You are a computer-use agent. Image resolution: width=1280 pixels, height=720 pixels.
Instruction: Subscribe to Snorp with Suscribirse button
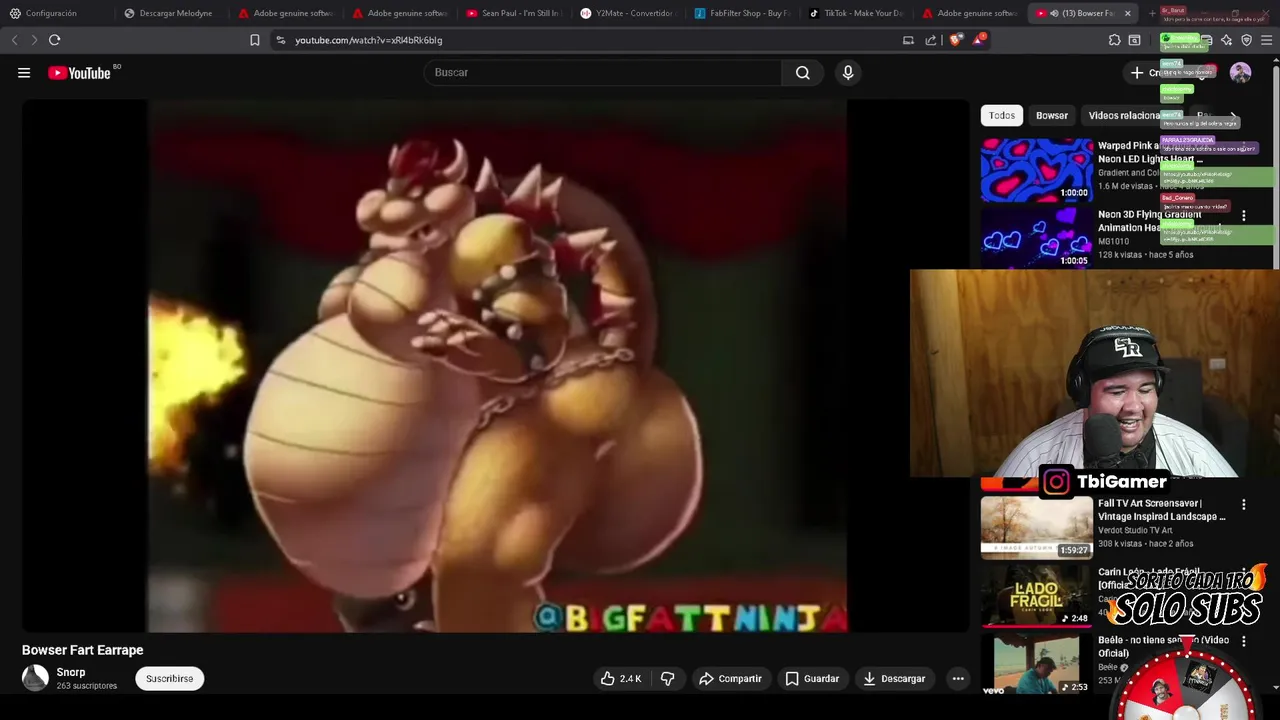pyautogui.click(x=170, y=678)
